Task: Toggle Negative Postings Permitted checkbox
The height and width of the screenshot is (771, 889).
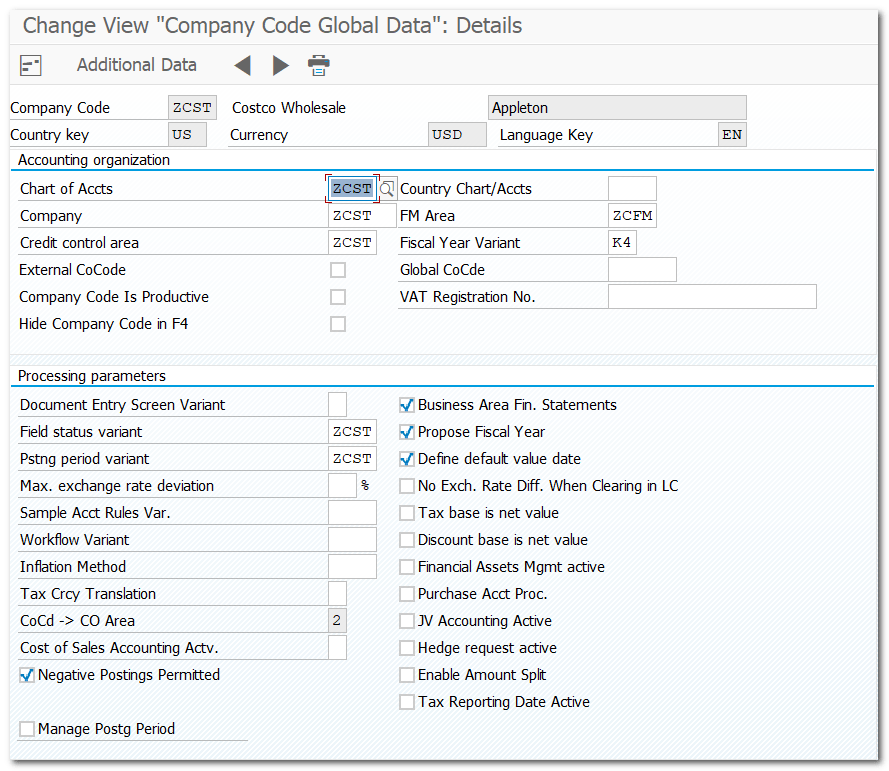Action: [27, 676]
